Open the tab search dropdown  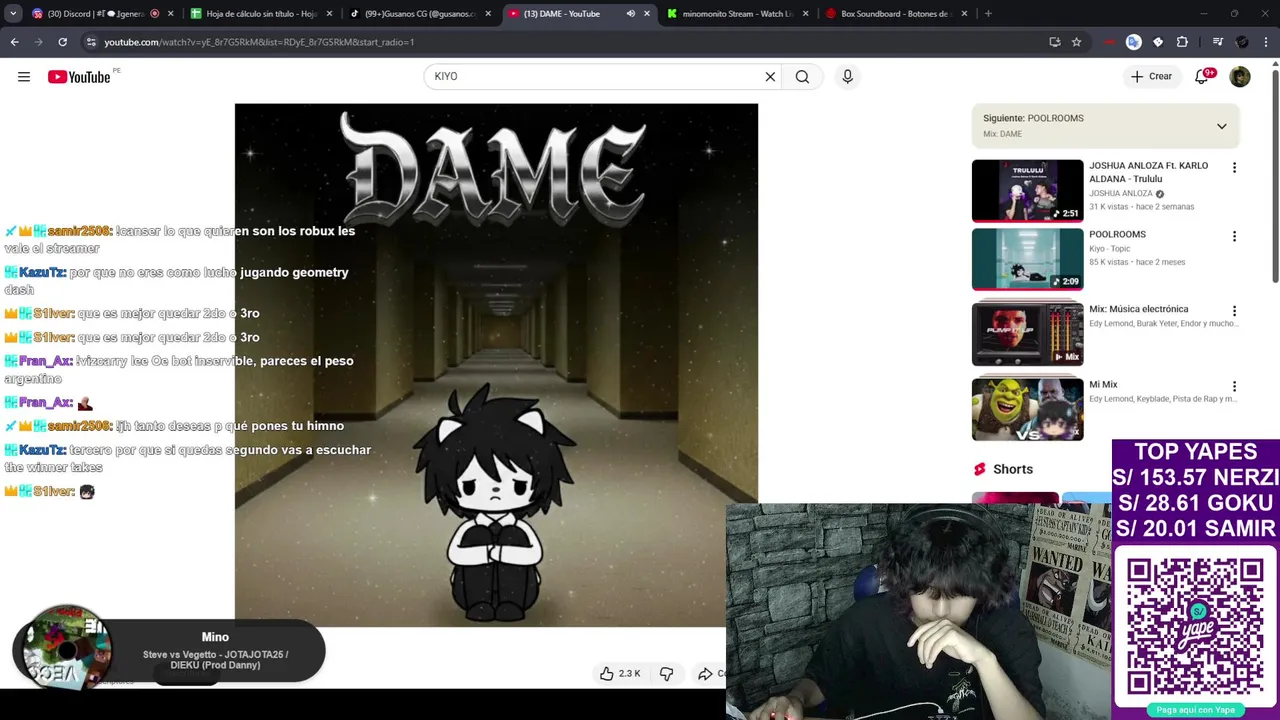coord(13,14)
